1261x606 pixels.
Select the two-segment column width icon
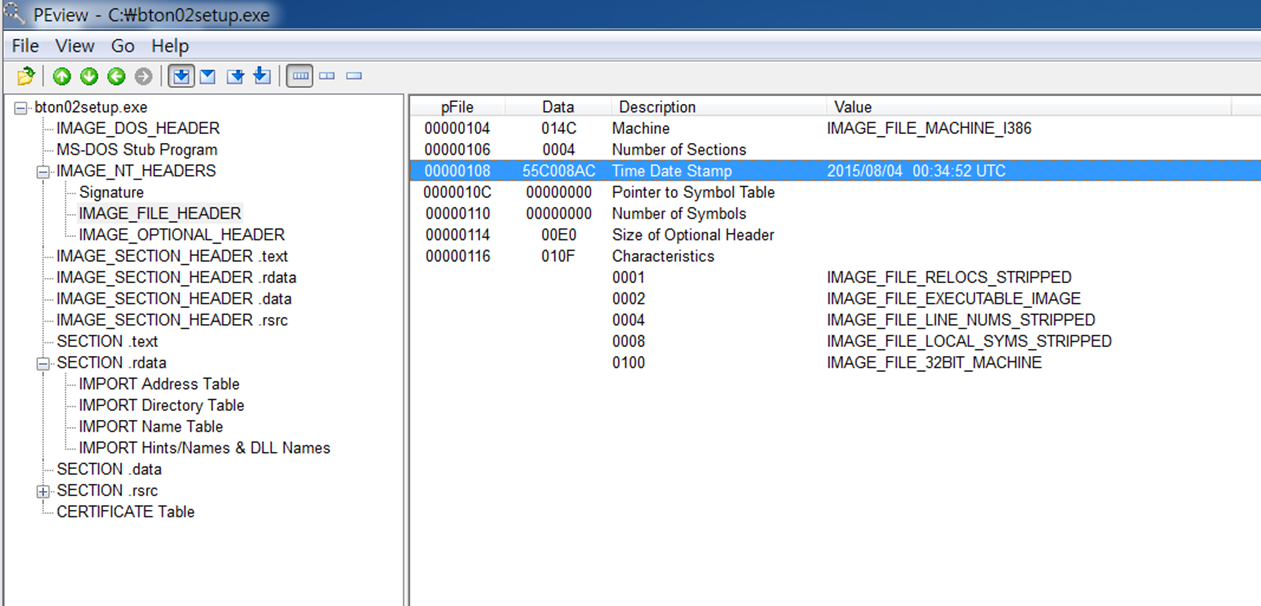pos(326,76)
